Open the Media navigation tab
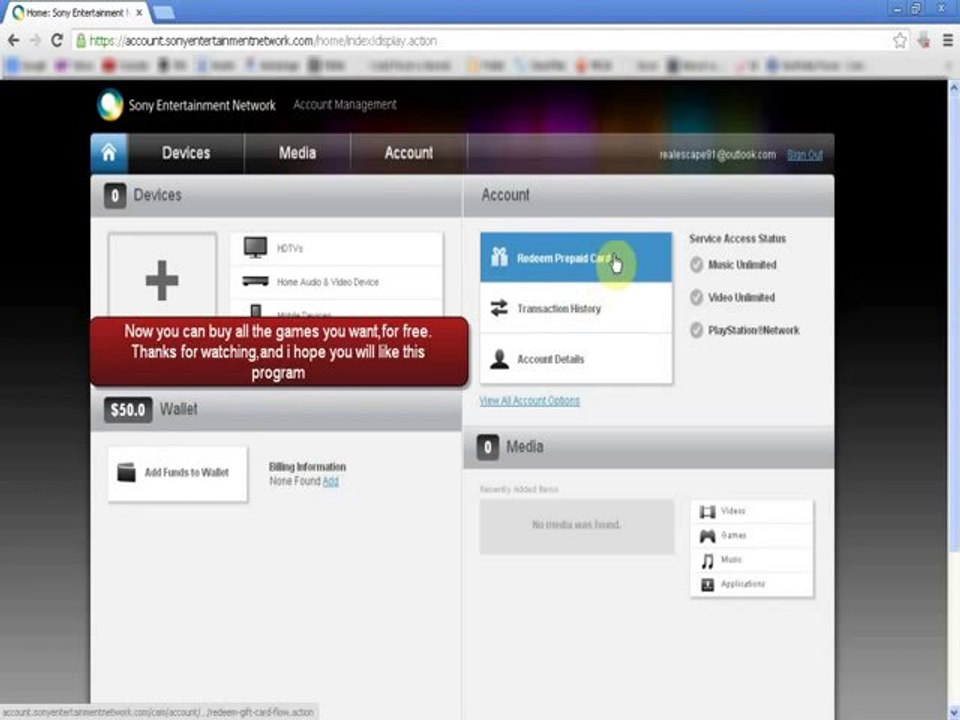960x720 pixels. pyautogui.click(x=297, y=152)
